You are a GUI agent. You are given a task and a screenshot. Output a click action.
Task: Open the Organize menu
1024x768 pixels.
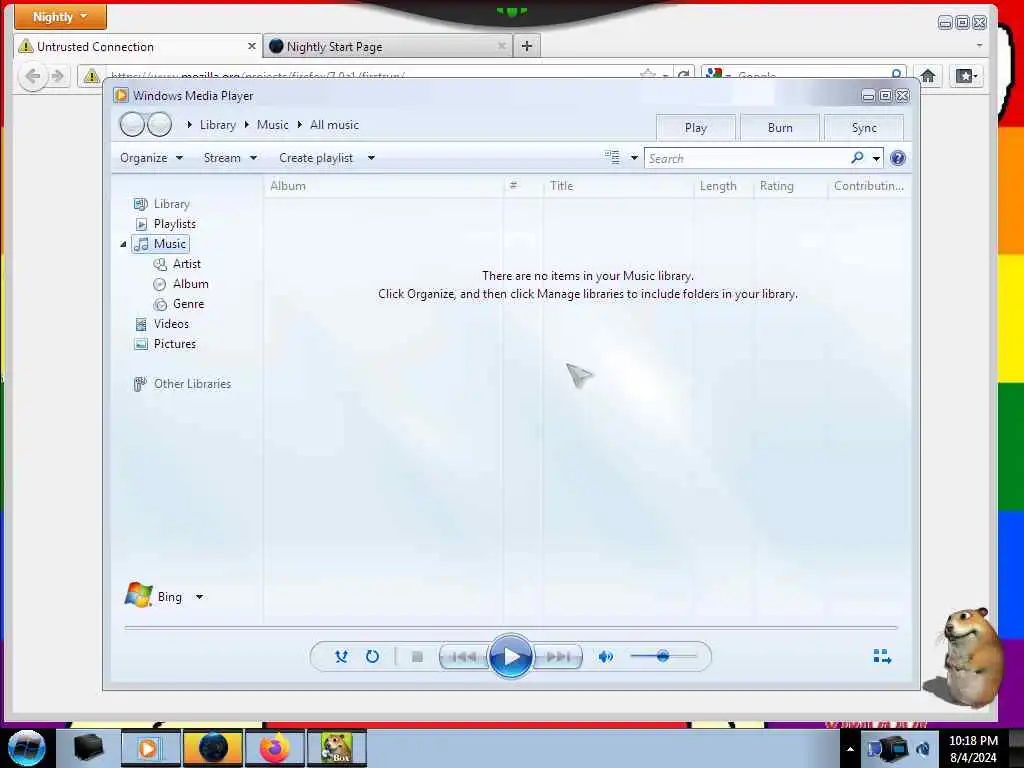tap(152, 158)
